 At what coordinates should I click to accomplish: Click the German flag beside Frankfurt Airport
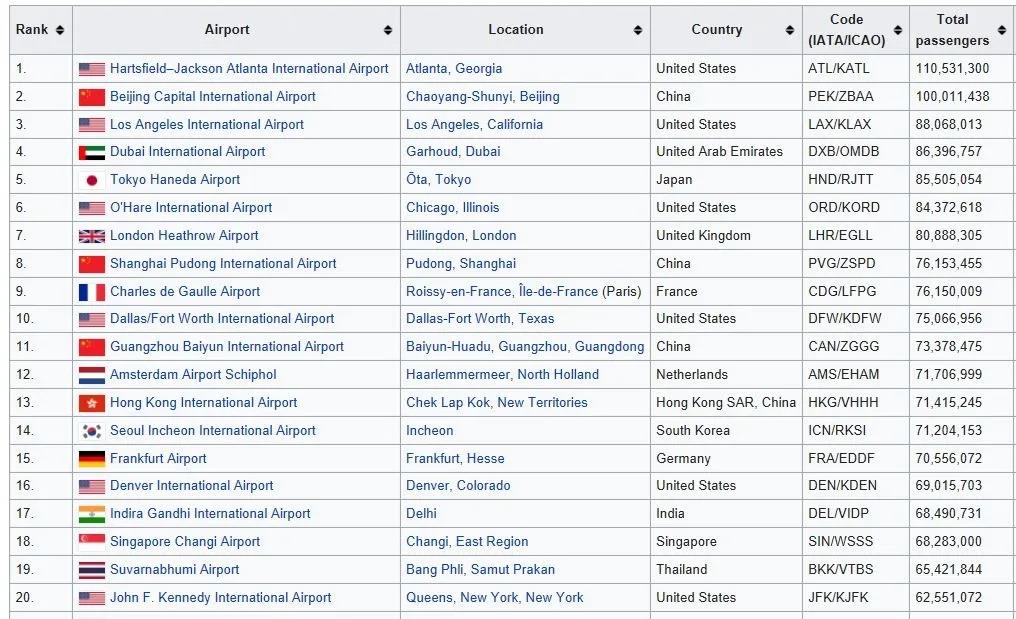click(x=92, y=460)
